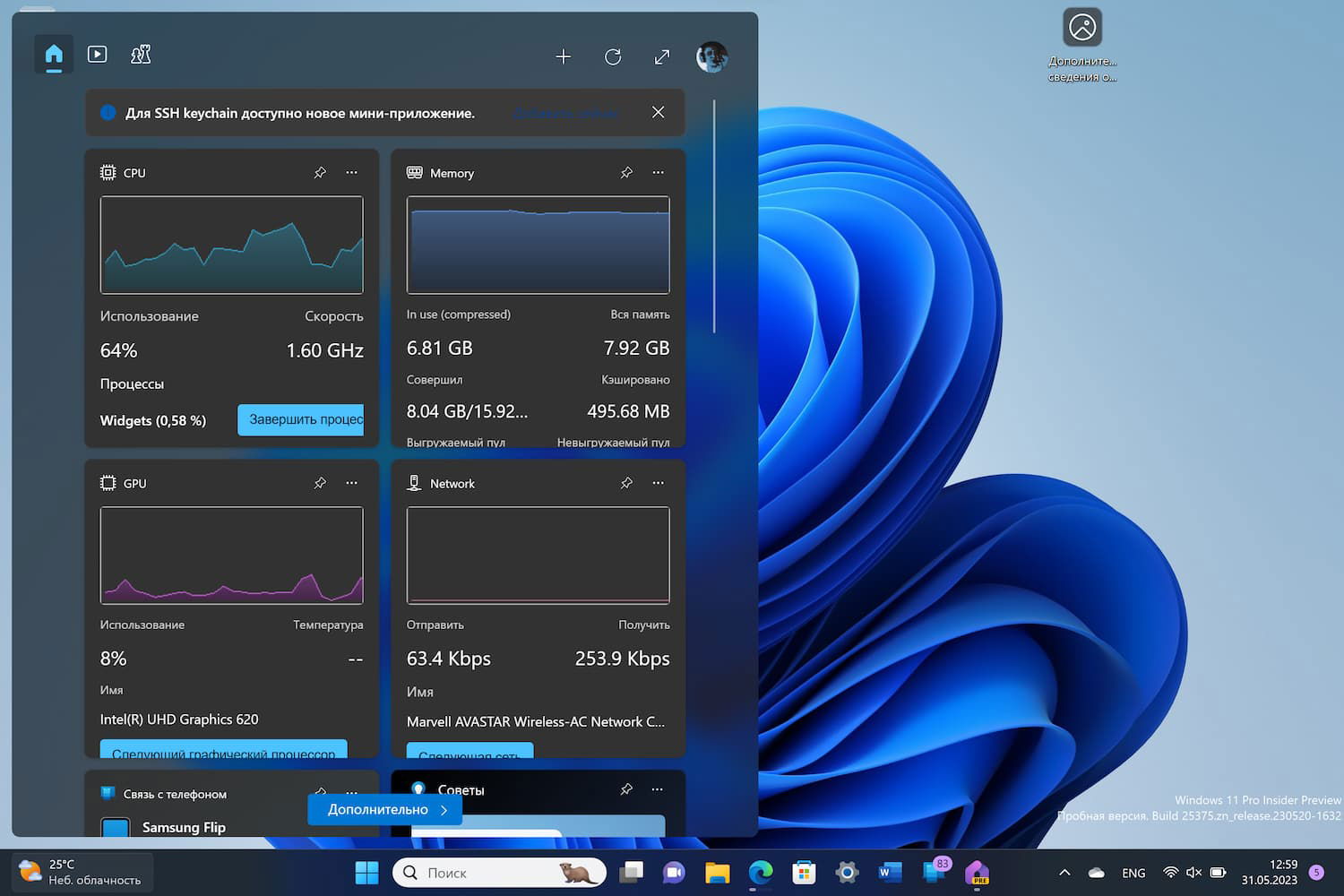The width and height of the screenshot is (1344, 896).
Task: Open CPU widget more options menu
Action: pos(351,172)
